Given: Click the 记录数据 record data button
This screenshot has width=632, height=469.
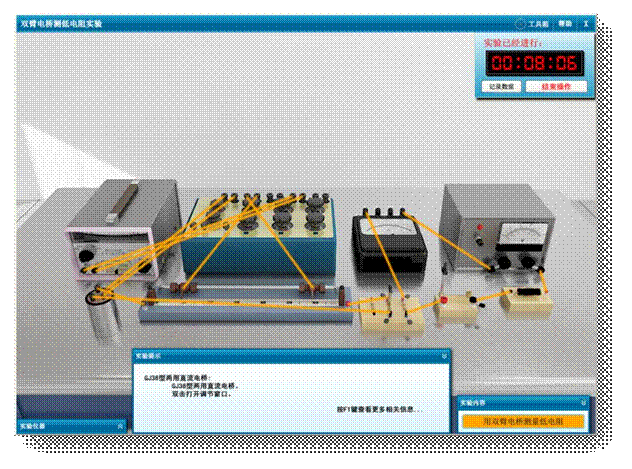Looking at the screenshot, I should [x=501, y=87].
